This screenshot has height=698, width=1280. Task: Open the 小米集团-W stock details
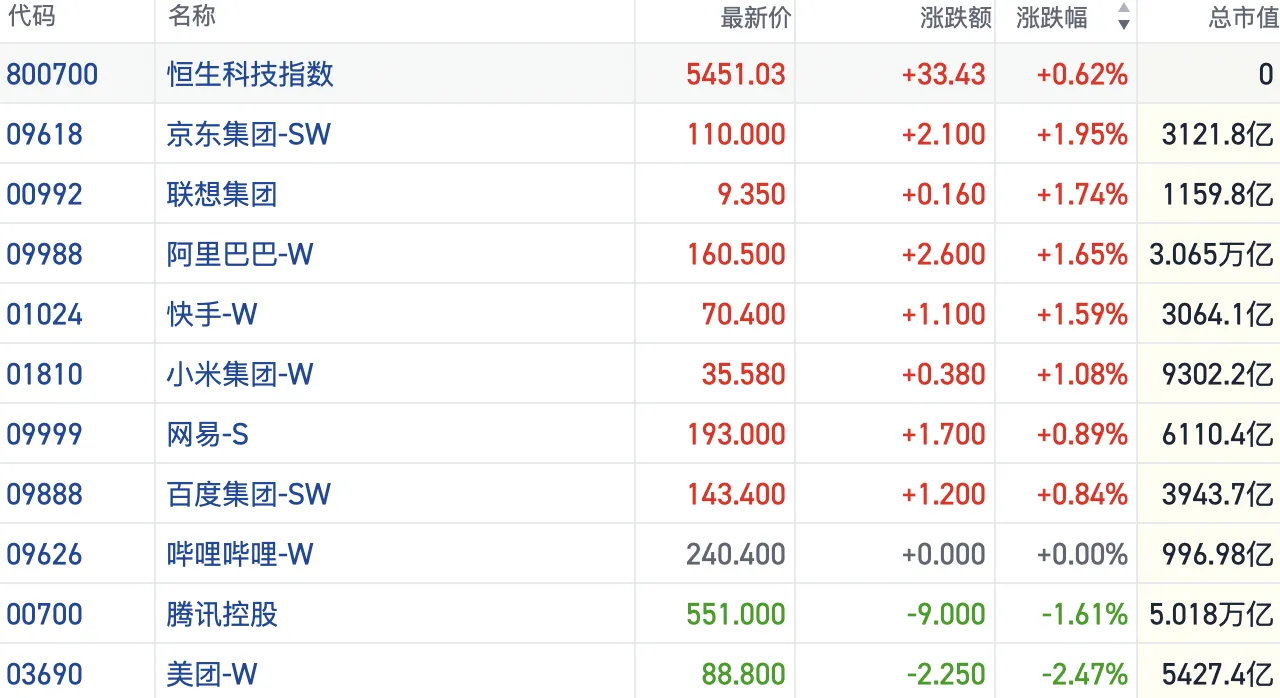point(240,374)
